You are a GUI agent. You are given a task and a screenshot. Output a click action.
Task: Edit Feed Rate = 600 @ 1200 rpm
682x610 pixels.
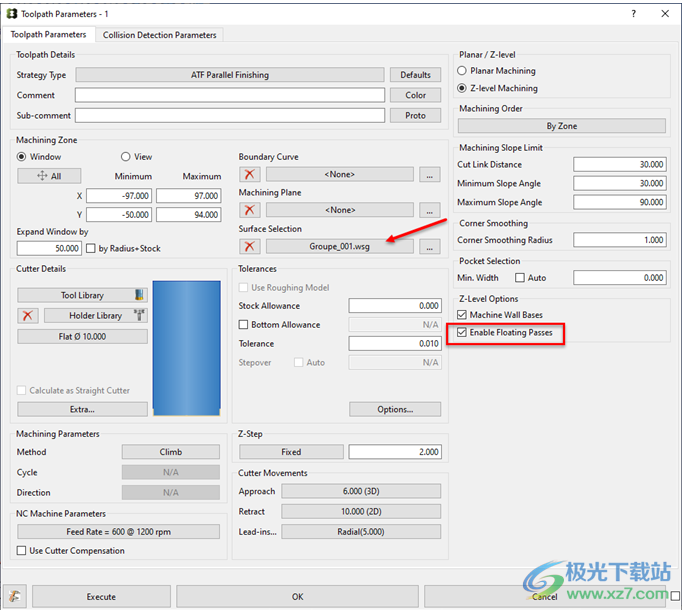click(118, 532)
